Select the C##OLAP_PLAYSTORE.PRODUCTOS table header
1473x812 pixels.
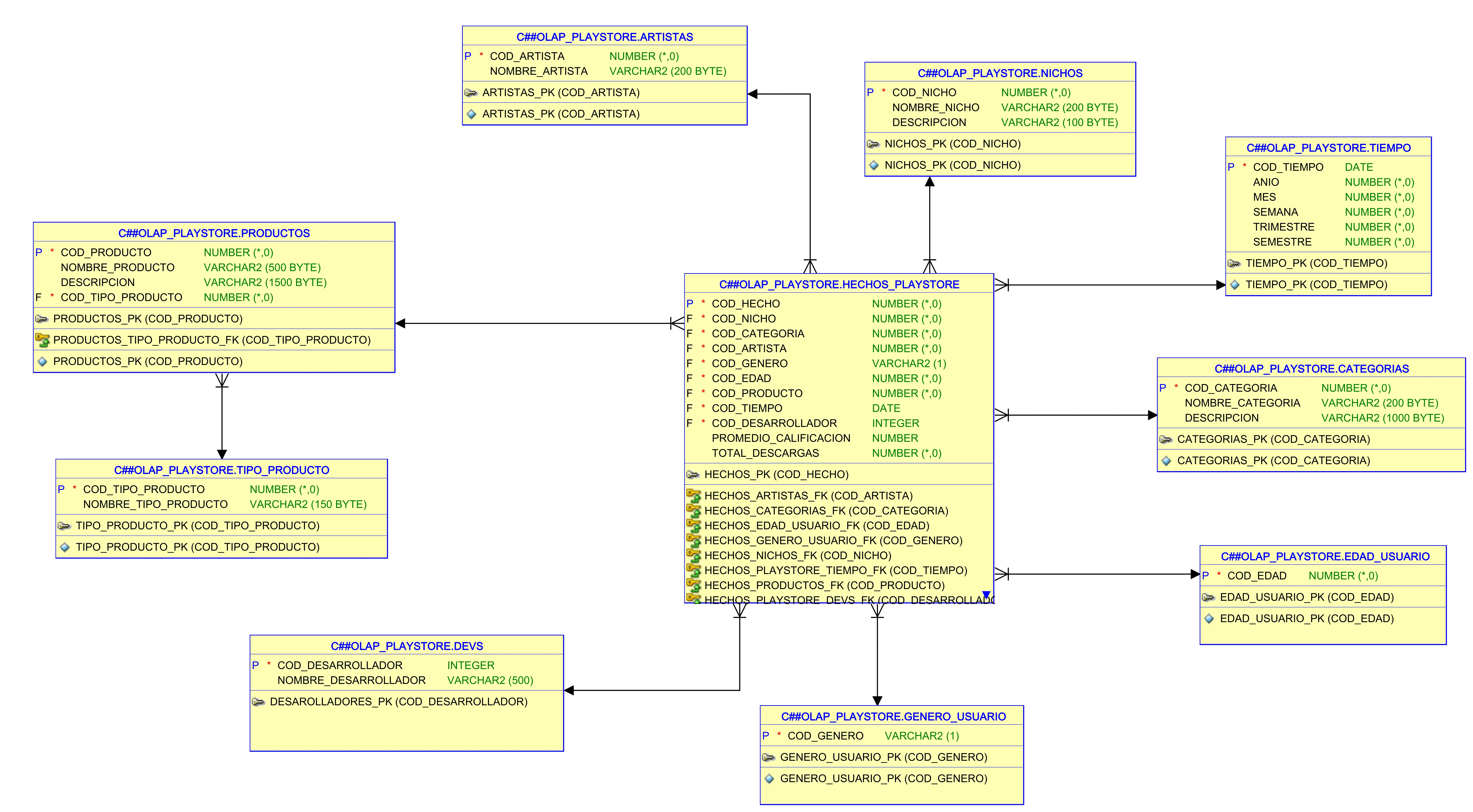click(214, 233)
